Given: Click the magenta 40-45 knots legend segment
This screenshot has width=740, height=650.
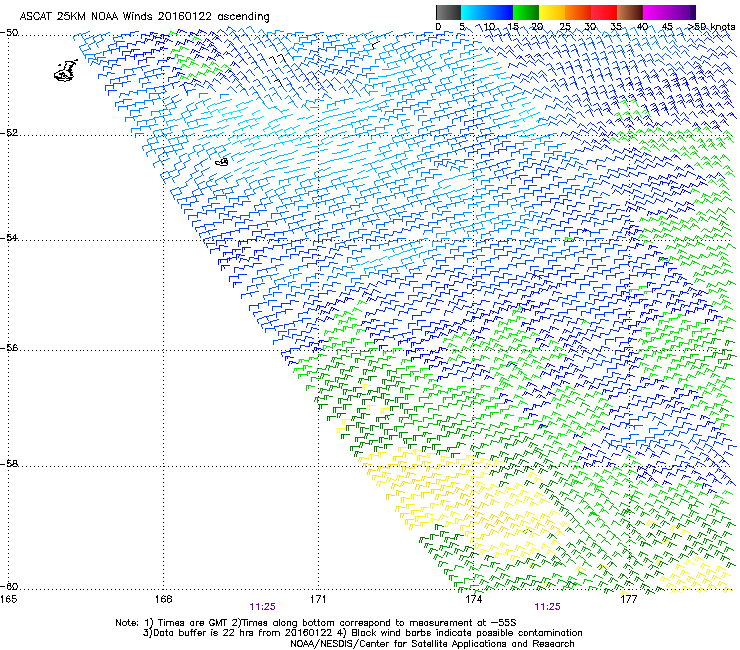Looking at the screenshot, I should click(x=656, y=12).
